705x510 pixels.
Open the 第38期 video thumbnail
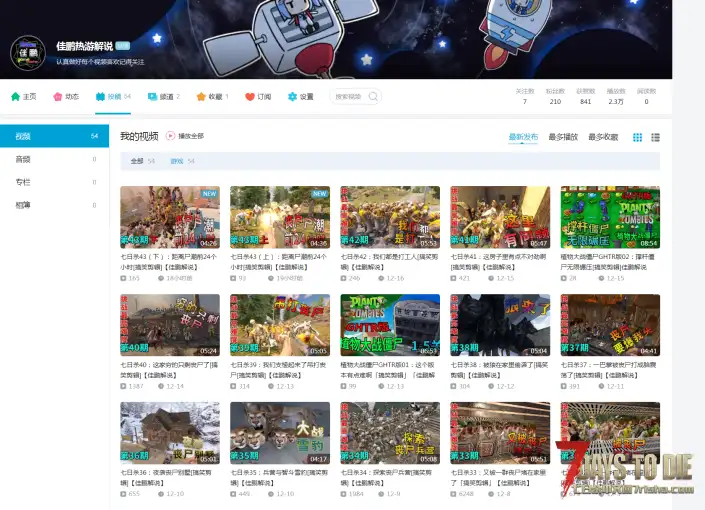click(500, 325)
